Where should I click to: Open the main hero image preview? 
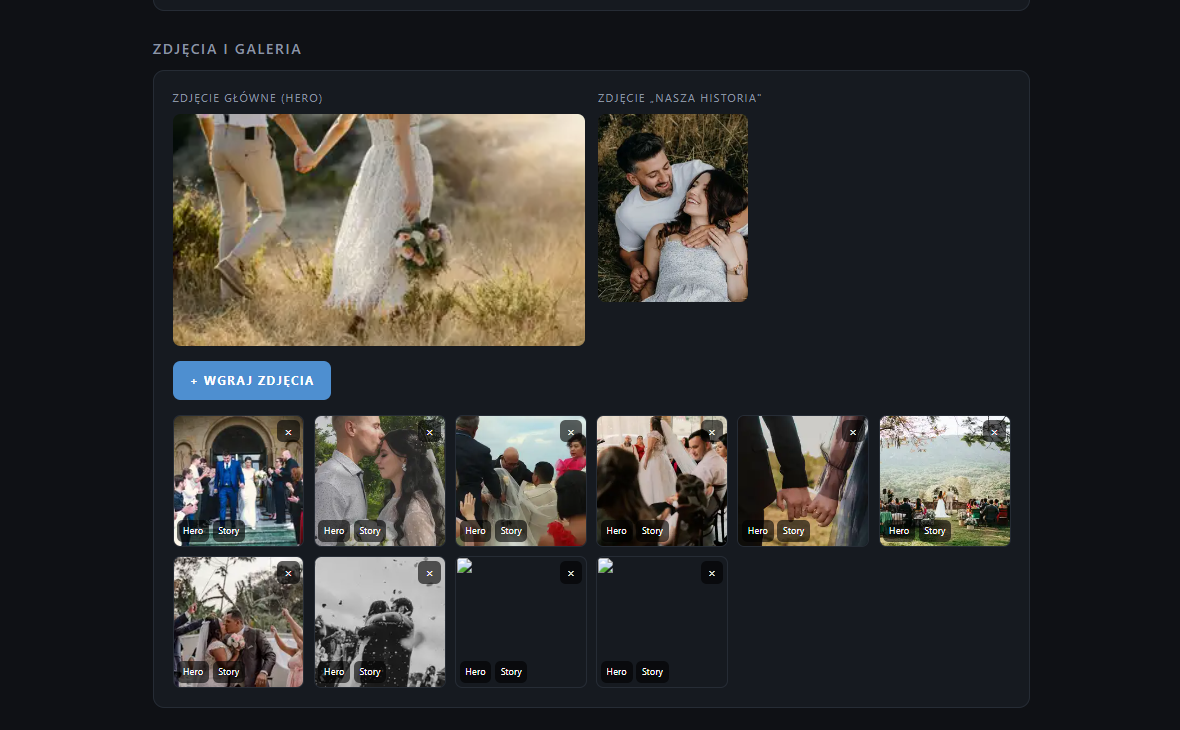point(379,230)
